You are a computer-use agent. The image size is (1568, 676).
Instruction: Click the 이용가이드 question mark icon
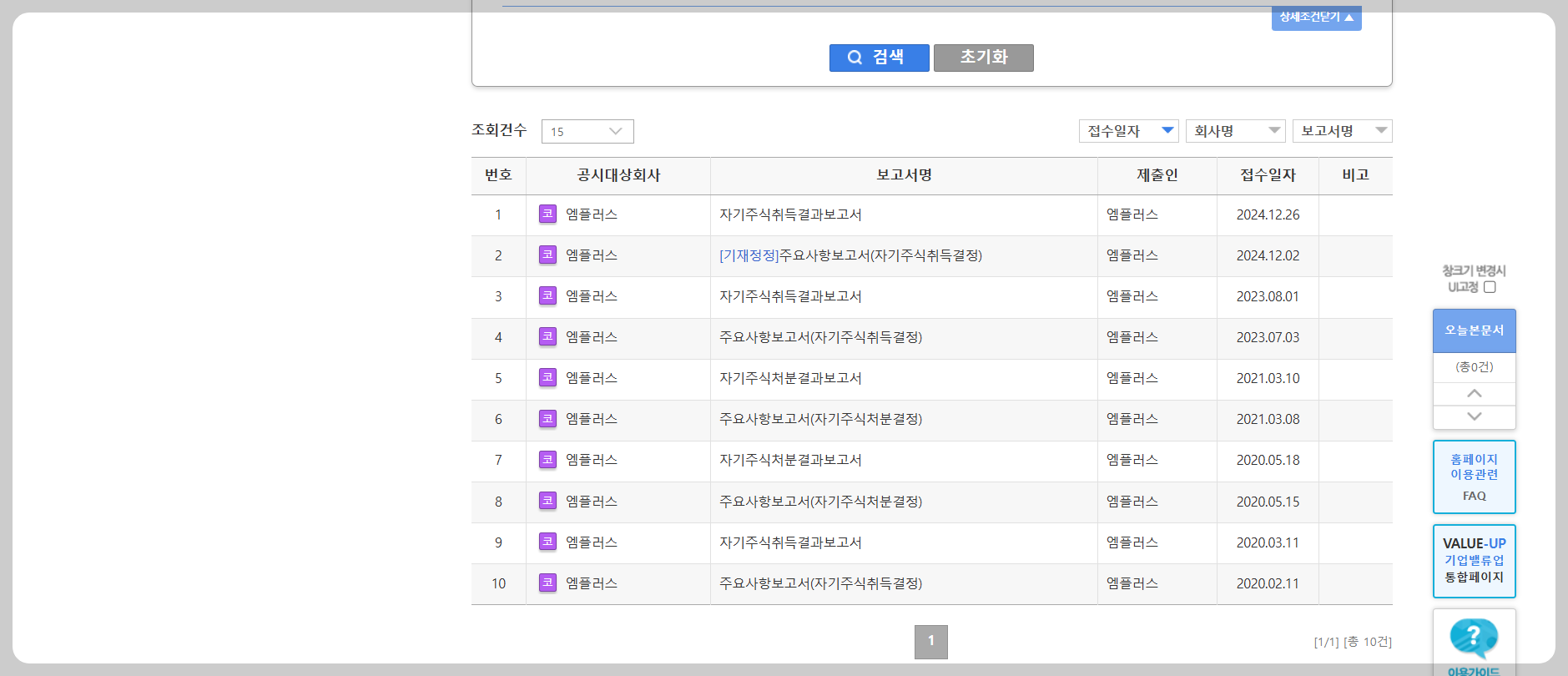click(1474, 638)
